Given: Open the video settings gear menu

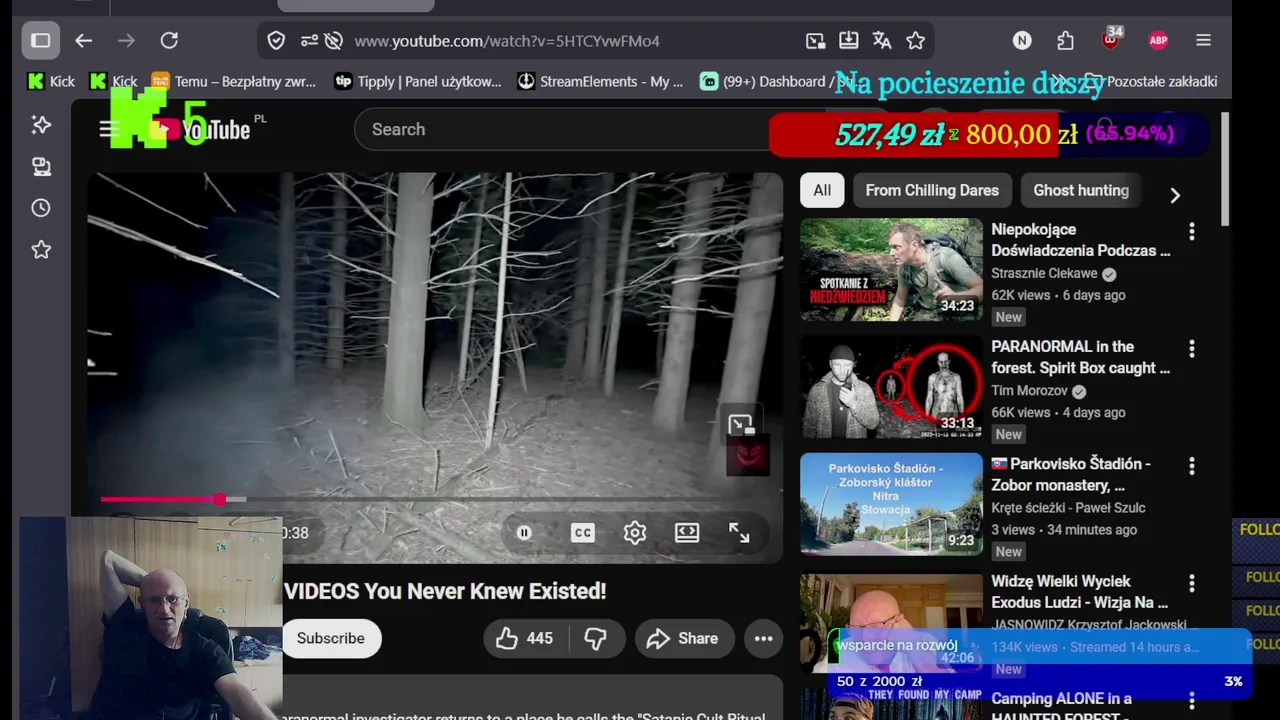Looking at the screenshot, I should coord(635,533).
